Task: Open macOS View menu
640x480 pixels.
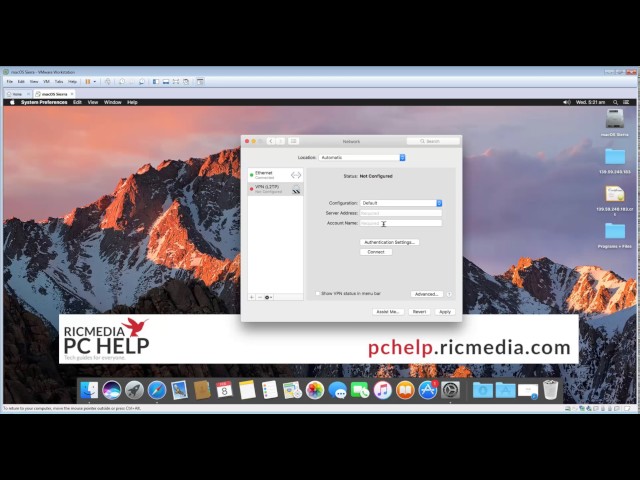Action: point(93,102)
